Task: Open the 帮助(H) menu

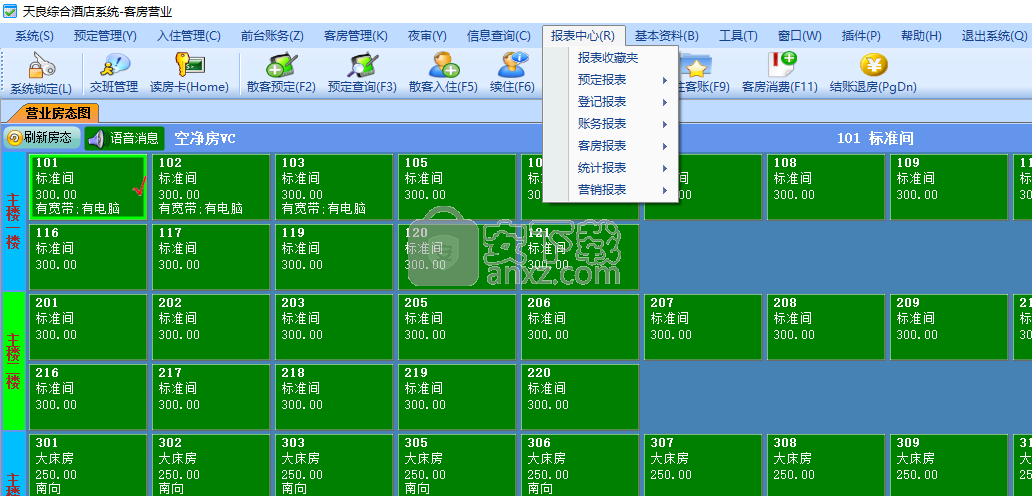Action: tap(921, 36)
